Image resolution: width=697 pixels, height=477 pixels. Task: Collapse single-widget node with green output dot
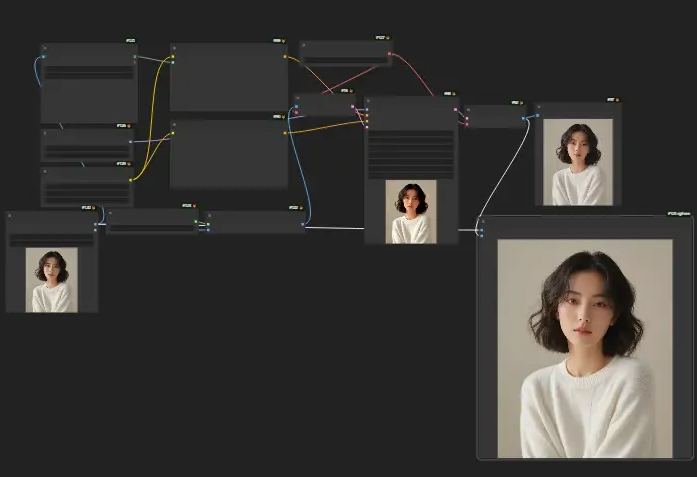pos(110,213)
